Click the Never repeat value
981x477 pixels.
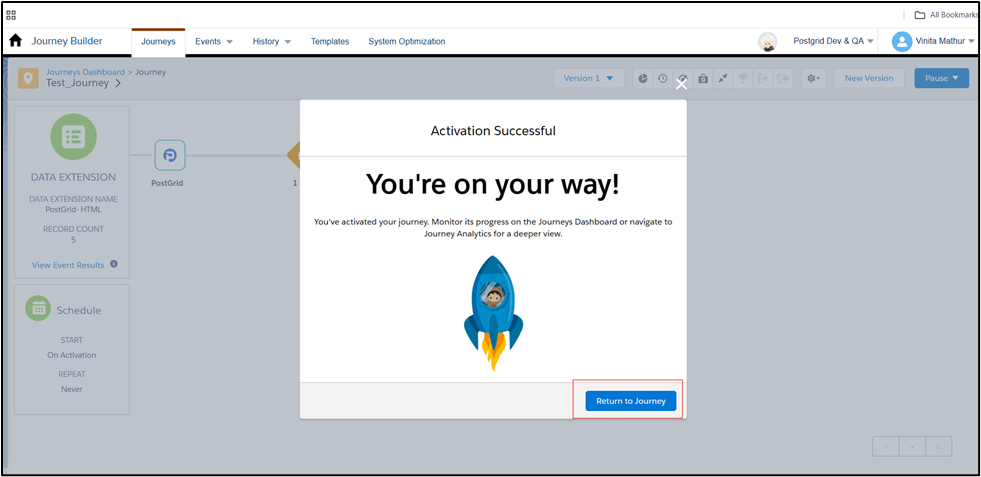[72, 389]
